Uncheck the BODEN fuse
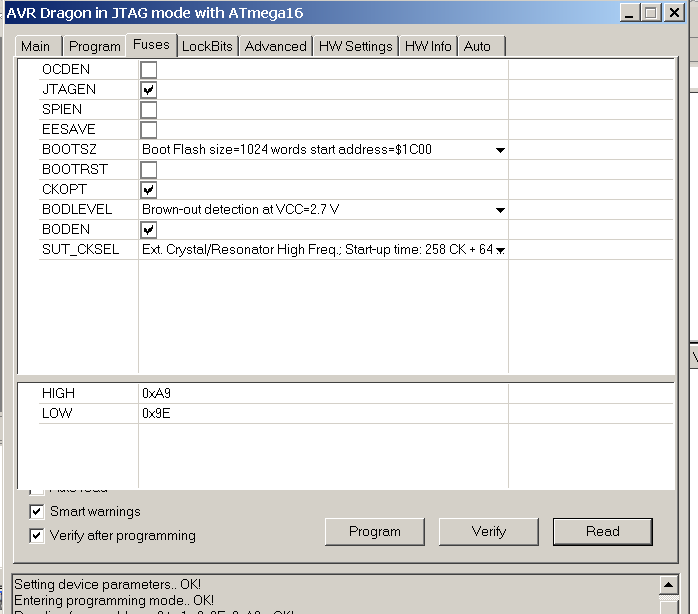 (149, 230)
